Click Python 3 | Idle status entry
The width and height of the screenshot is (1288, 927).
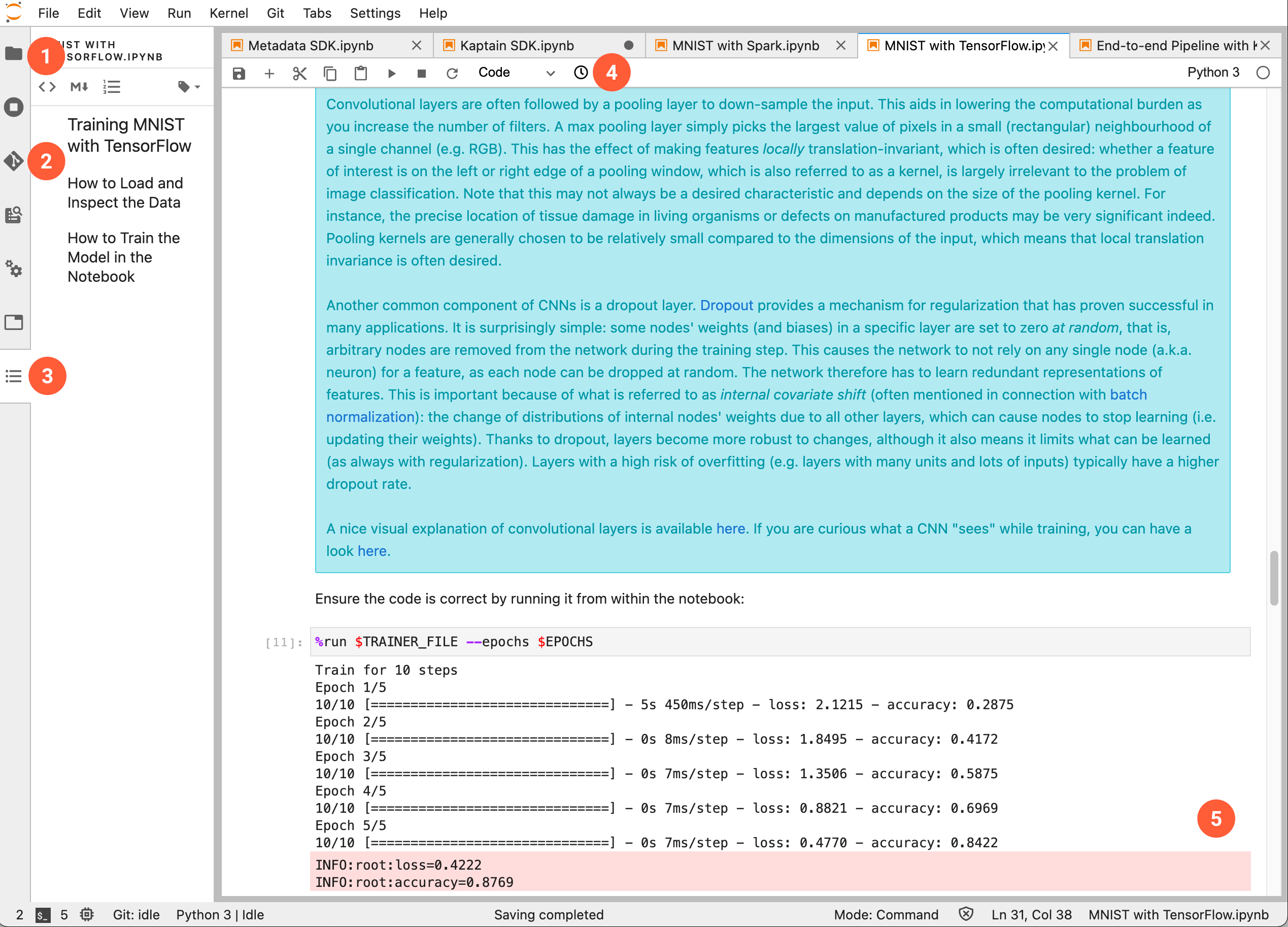pyautogui.click(x=220, y=914)
